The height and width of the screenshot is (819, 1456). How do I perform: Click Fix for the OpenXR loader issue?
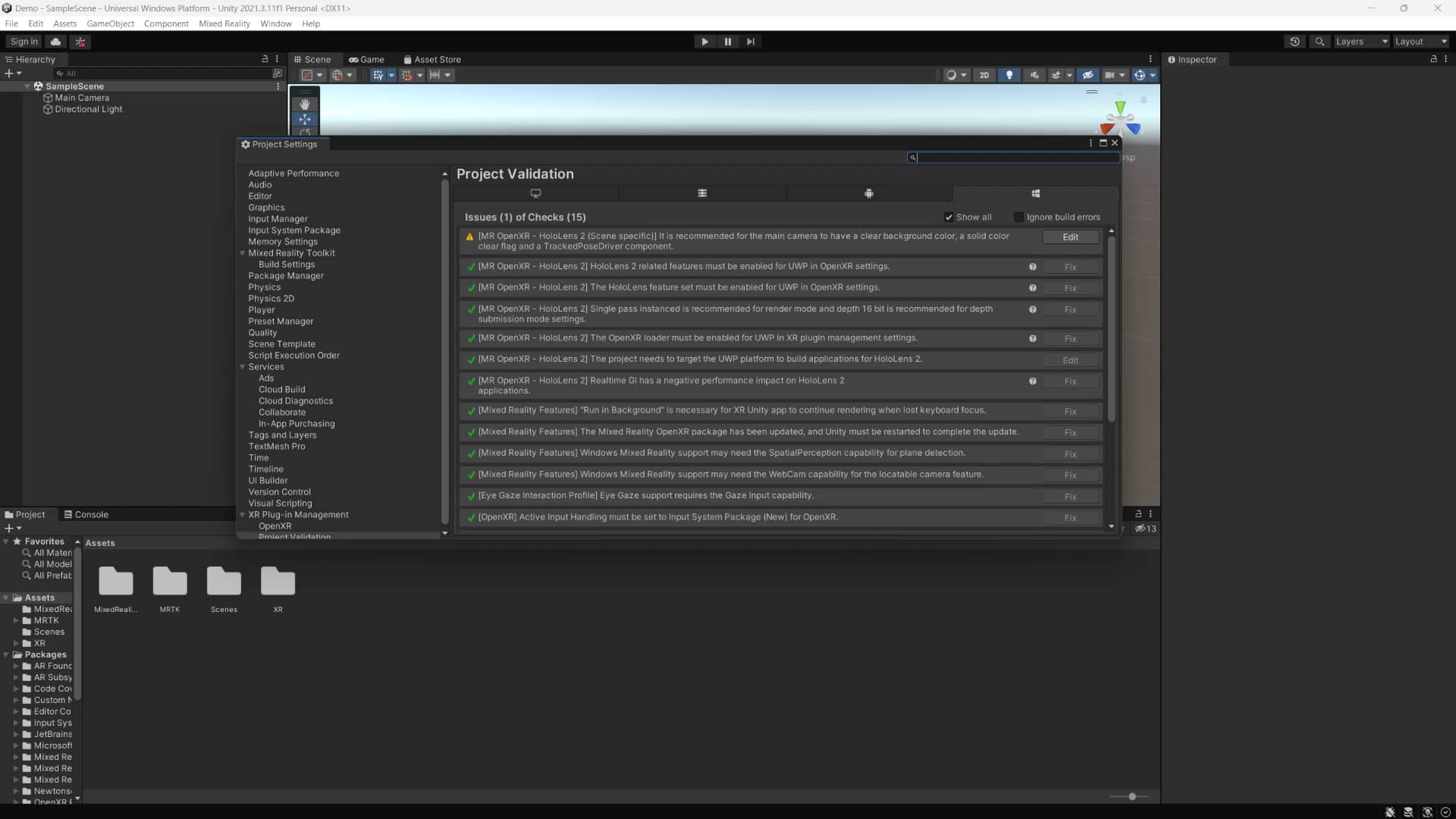pyautogui.click(x=1069, y=339)
